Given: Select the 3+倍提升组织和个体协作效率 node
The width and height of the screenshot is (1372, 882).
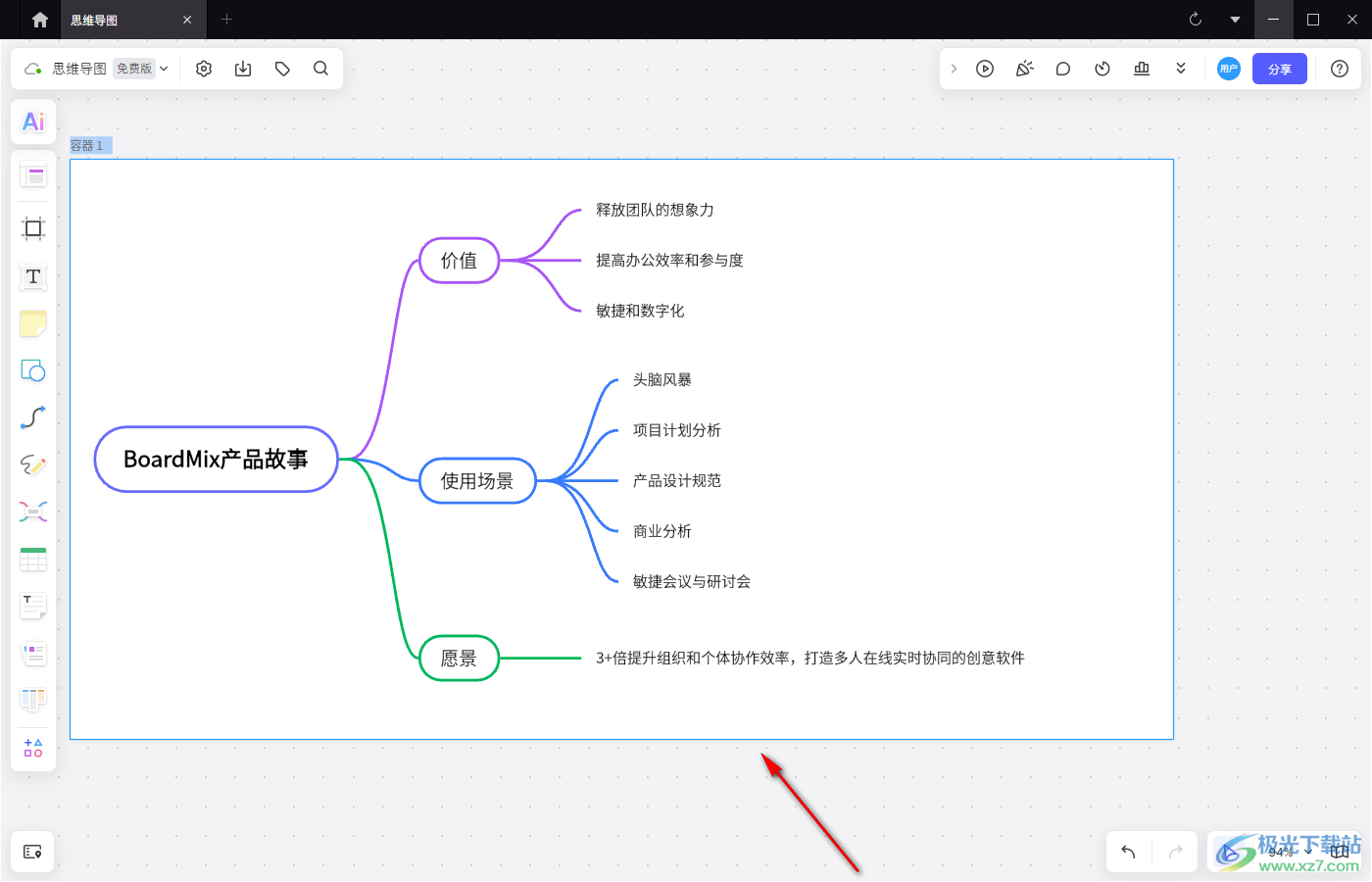Looking at the screenshot, I should coord(810,658).
